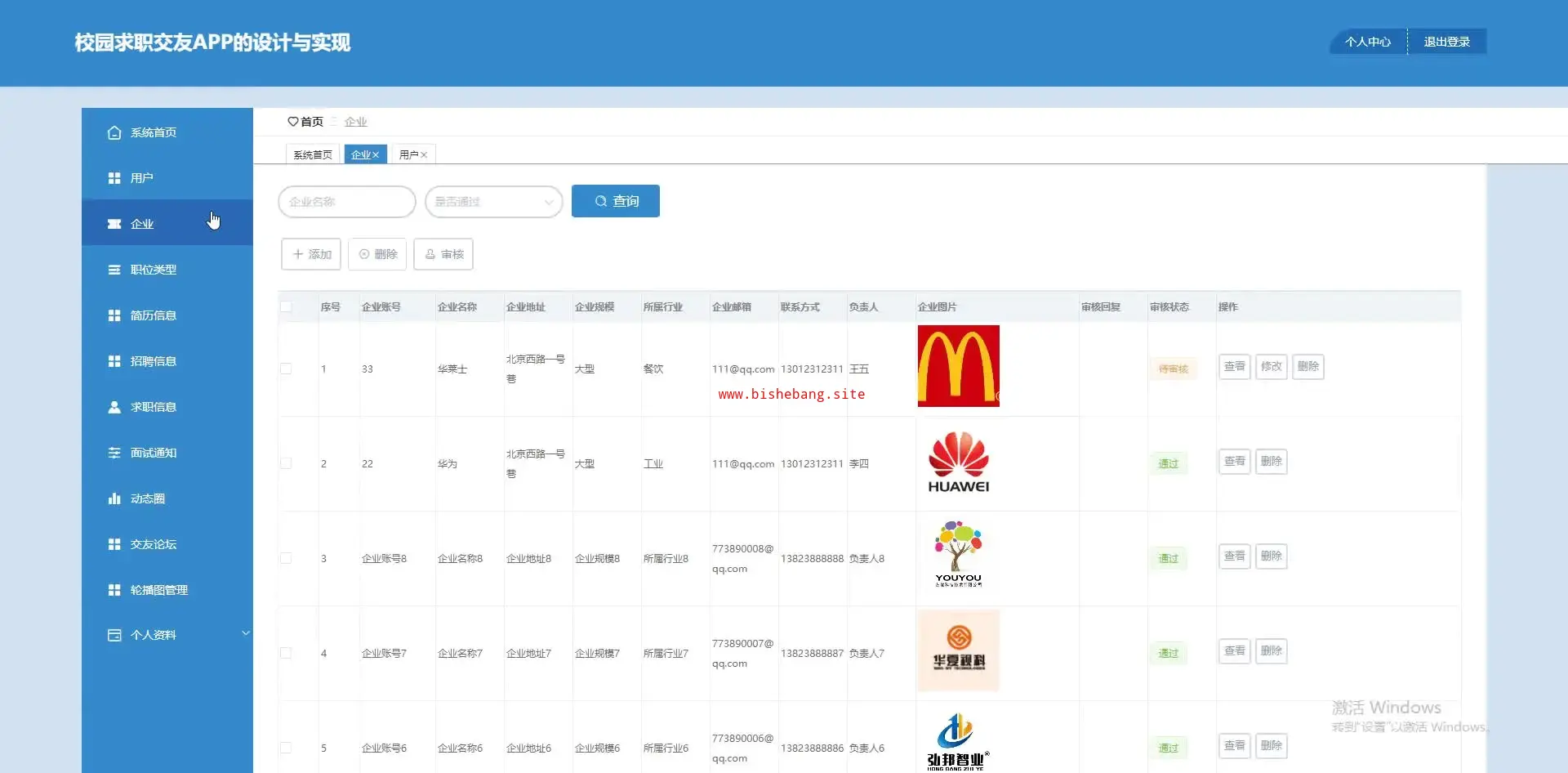1568x773 pixels.
Task: Click the 查询 search button
Action: (x=616, y=201)
